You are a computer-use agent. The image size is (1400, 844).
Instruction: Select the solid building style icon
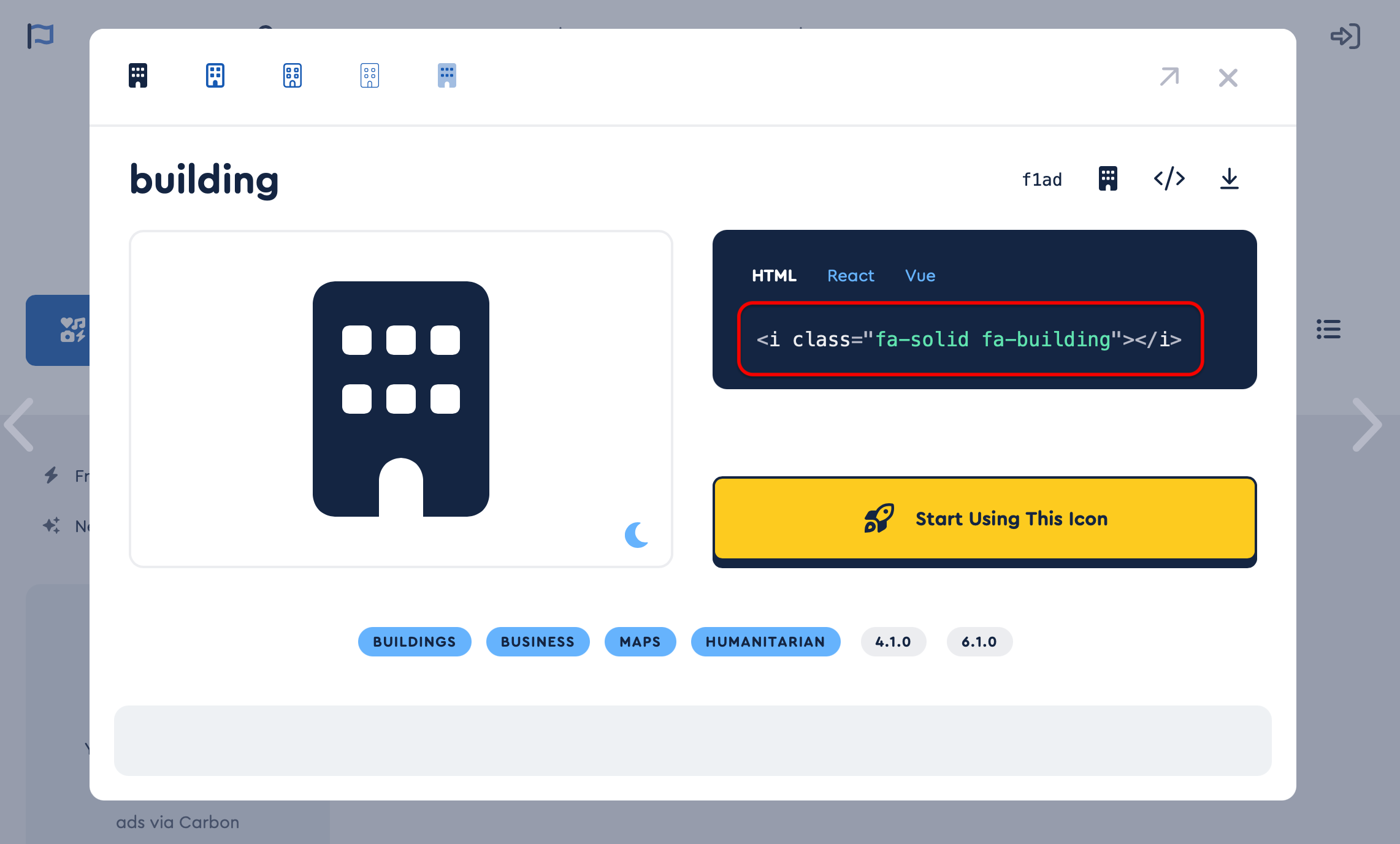(138, 76)
